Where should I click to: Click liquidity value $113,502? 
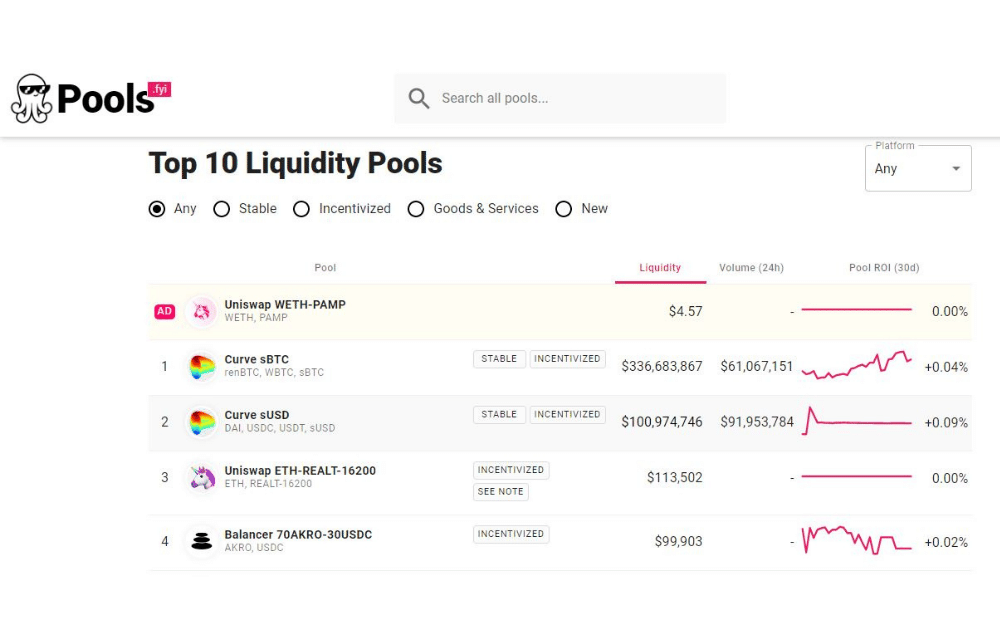click(x=675, y=478)
